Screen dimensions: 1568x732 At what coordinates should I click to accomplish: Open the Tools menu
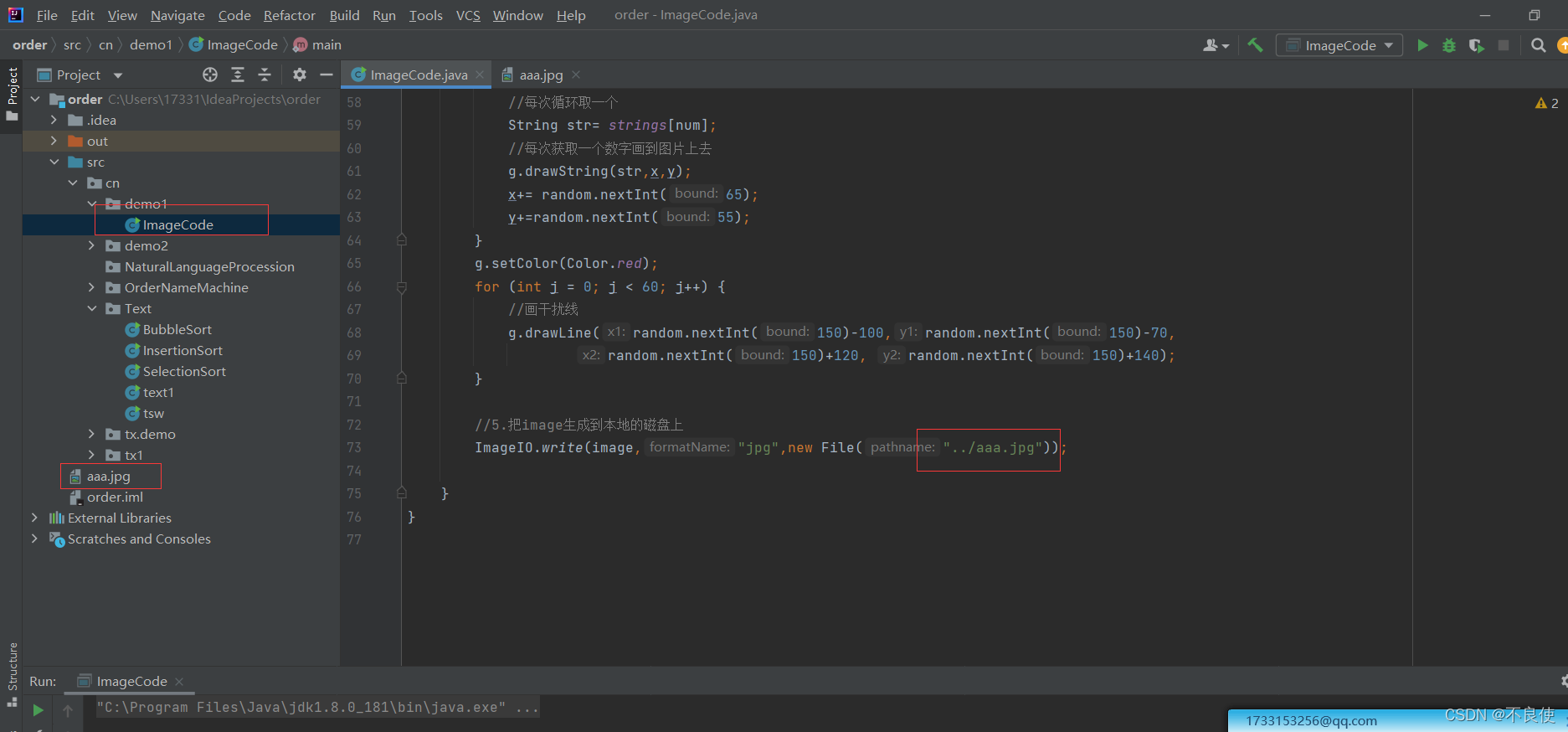point(426,15)
